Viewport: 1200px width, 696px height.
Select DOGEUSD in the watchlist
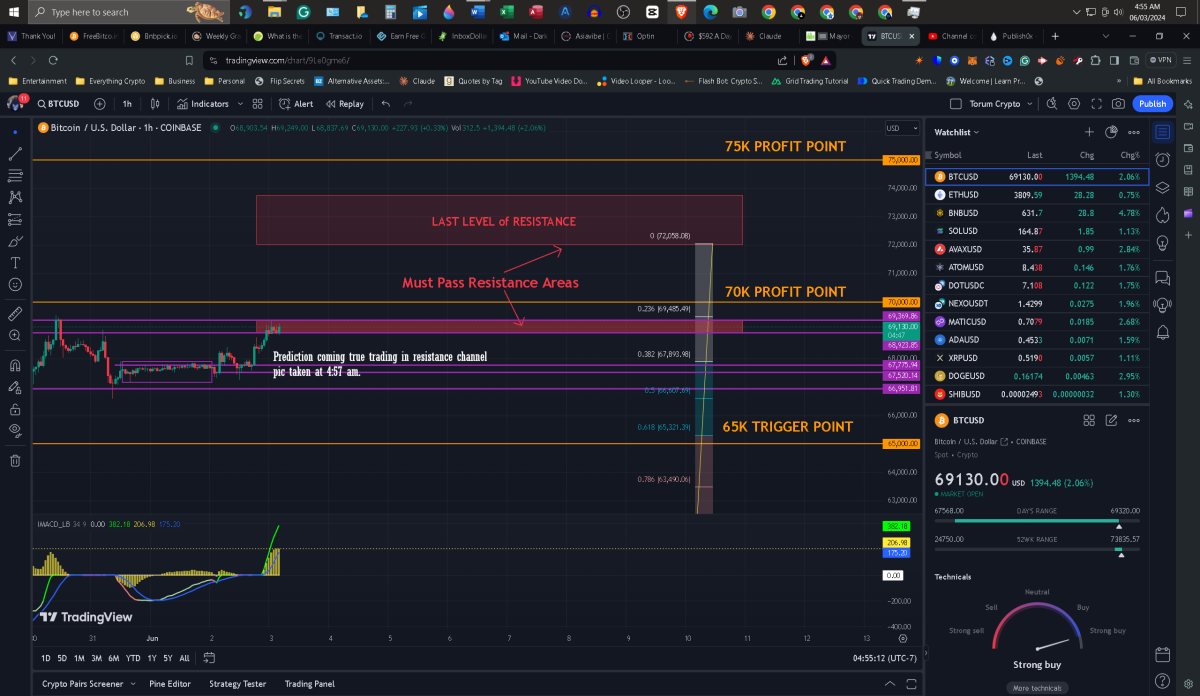[x=1035, y=376]
